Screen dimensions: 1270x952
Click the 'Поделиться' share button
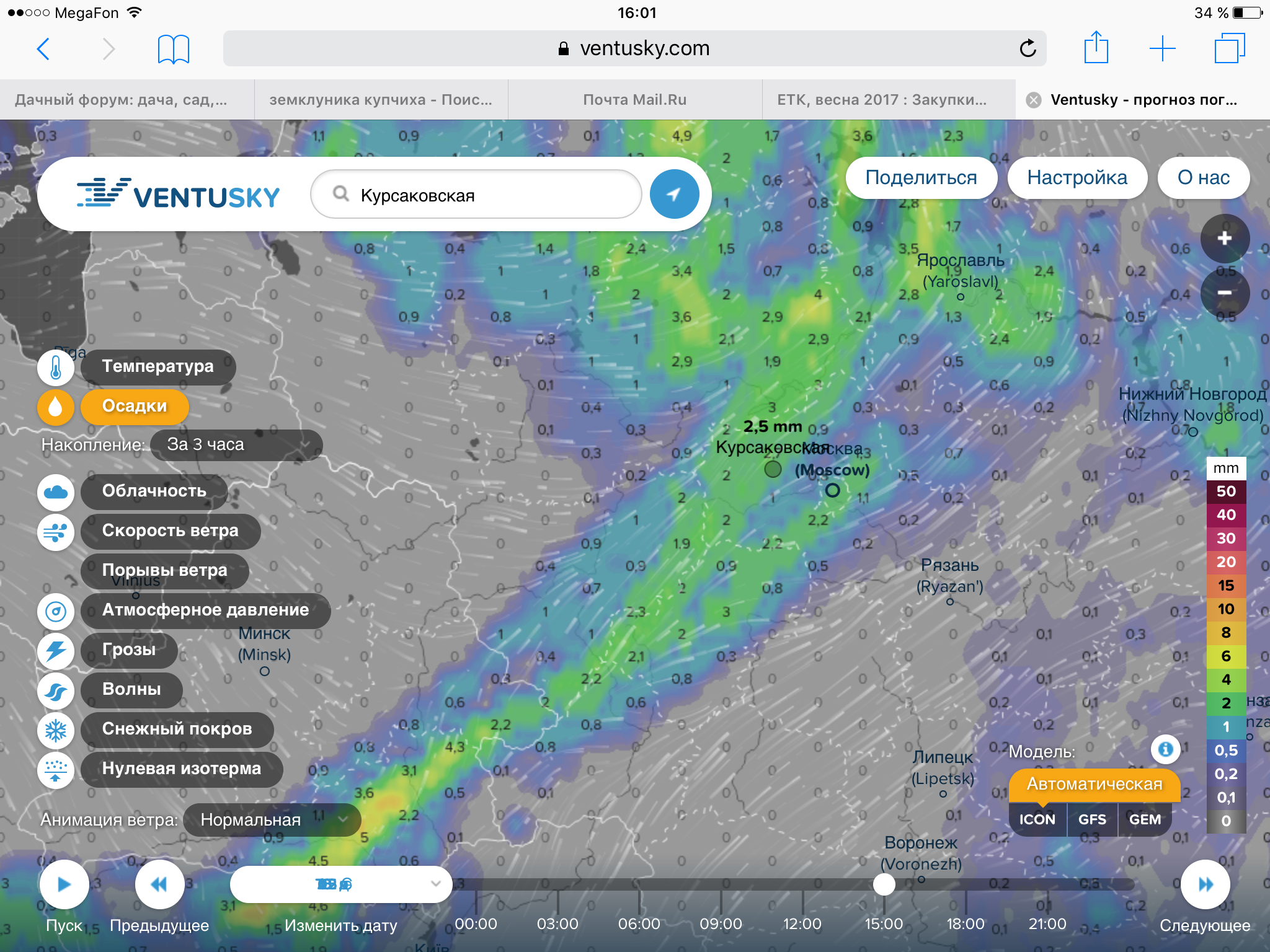(x=921, y=178)
